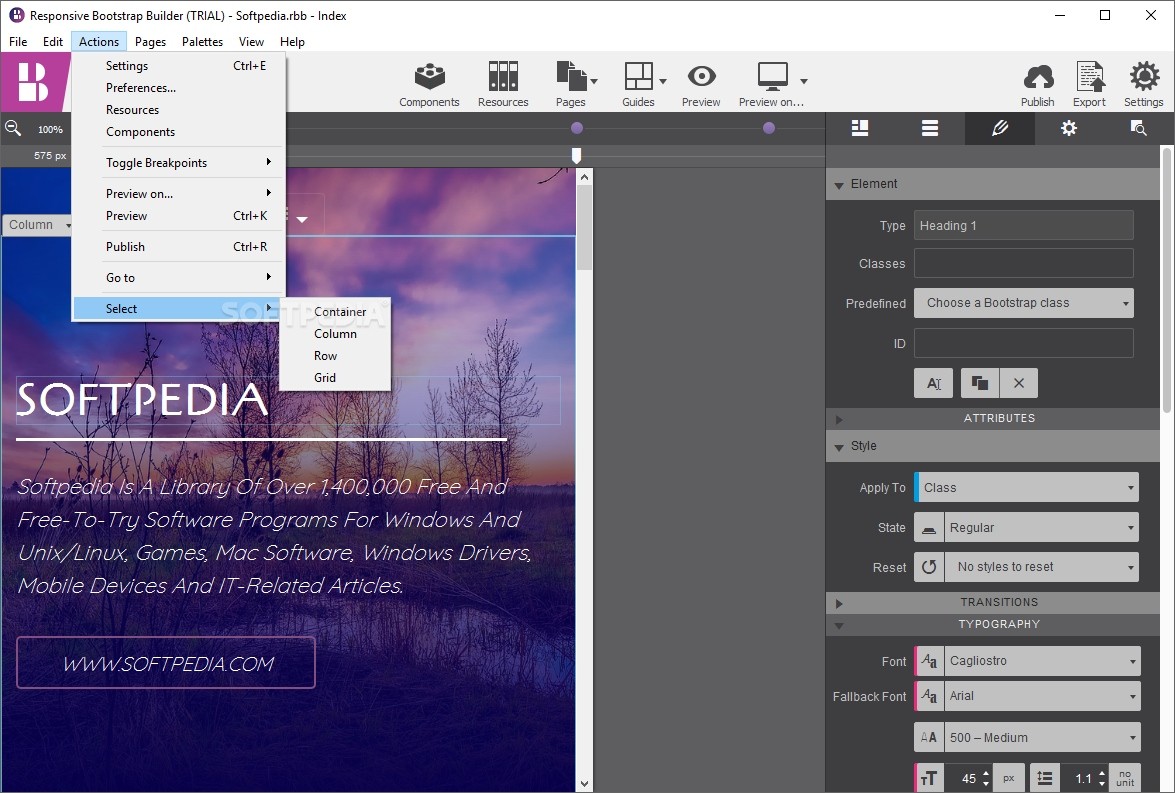Open the Predefined Bootstrap class dropdown

1024,303
